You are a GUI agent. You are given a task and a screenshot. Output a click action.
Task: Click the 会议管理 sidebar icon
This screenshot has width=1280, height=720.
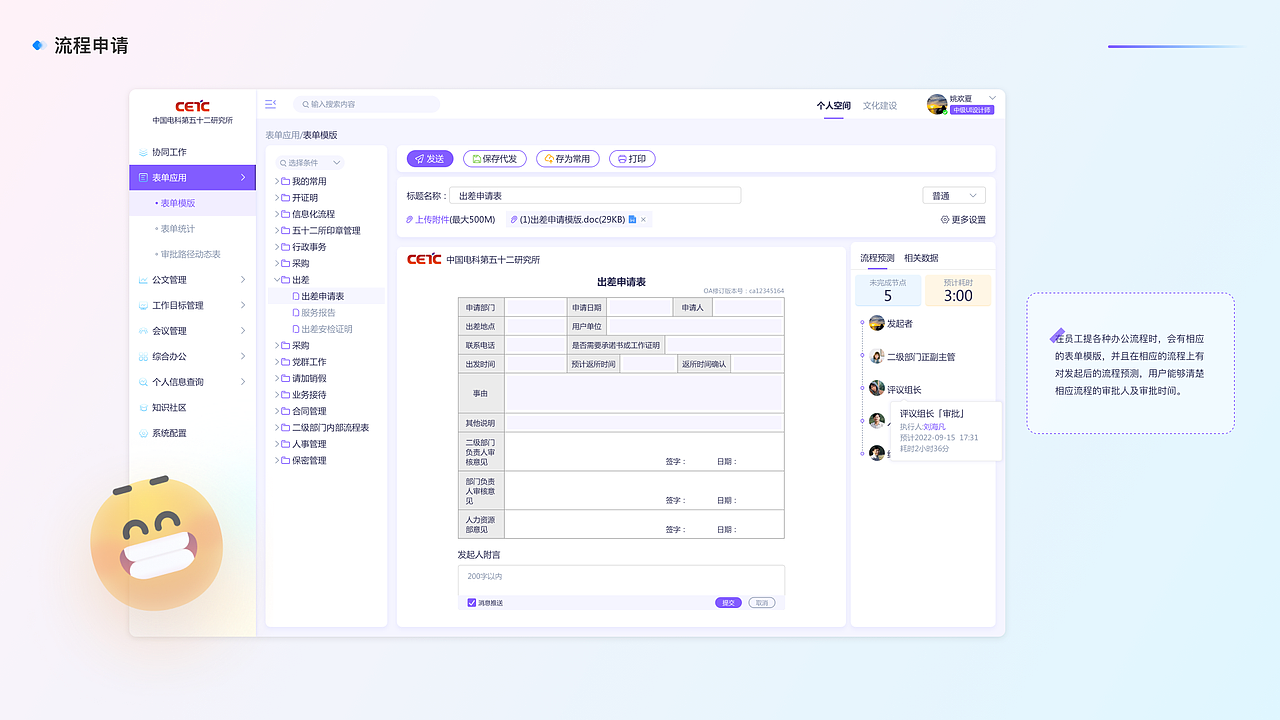coord(143,331)
